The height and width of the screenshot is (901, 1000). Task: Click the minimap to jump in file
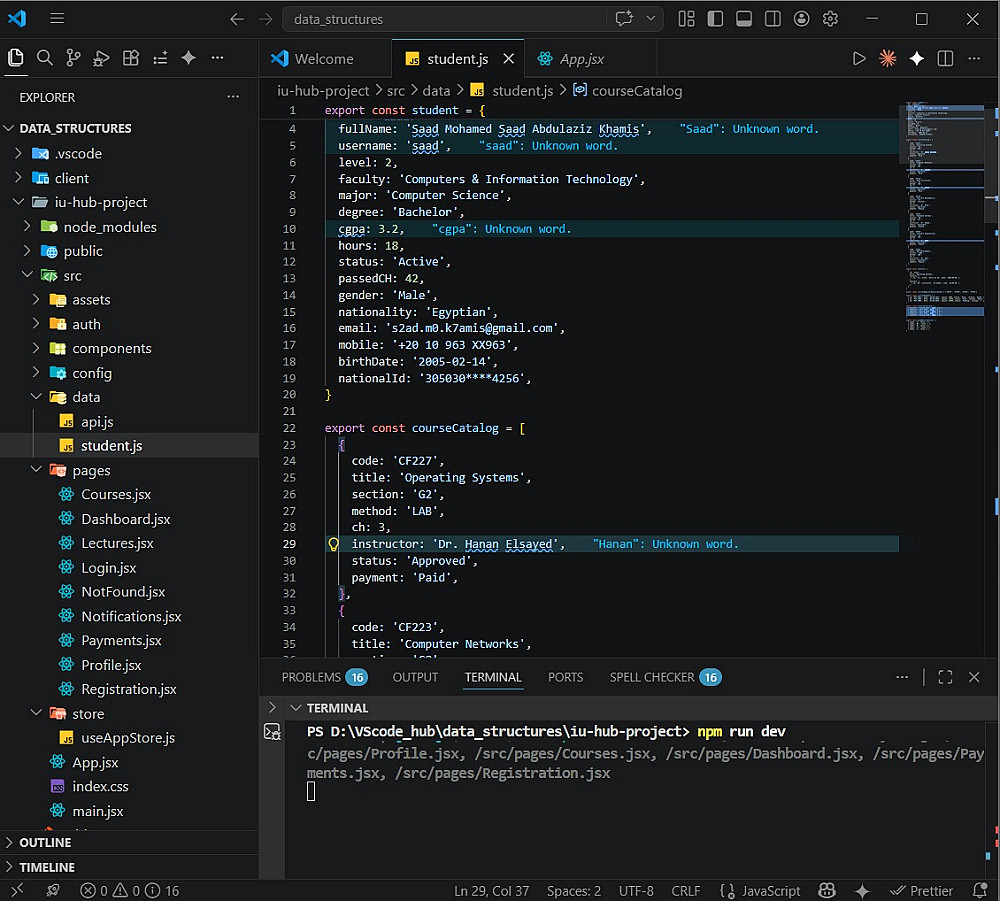944,217
